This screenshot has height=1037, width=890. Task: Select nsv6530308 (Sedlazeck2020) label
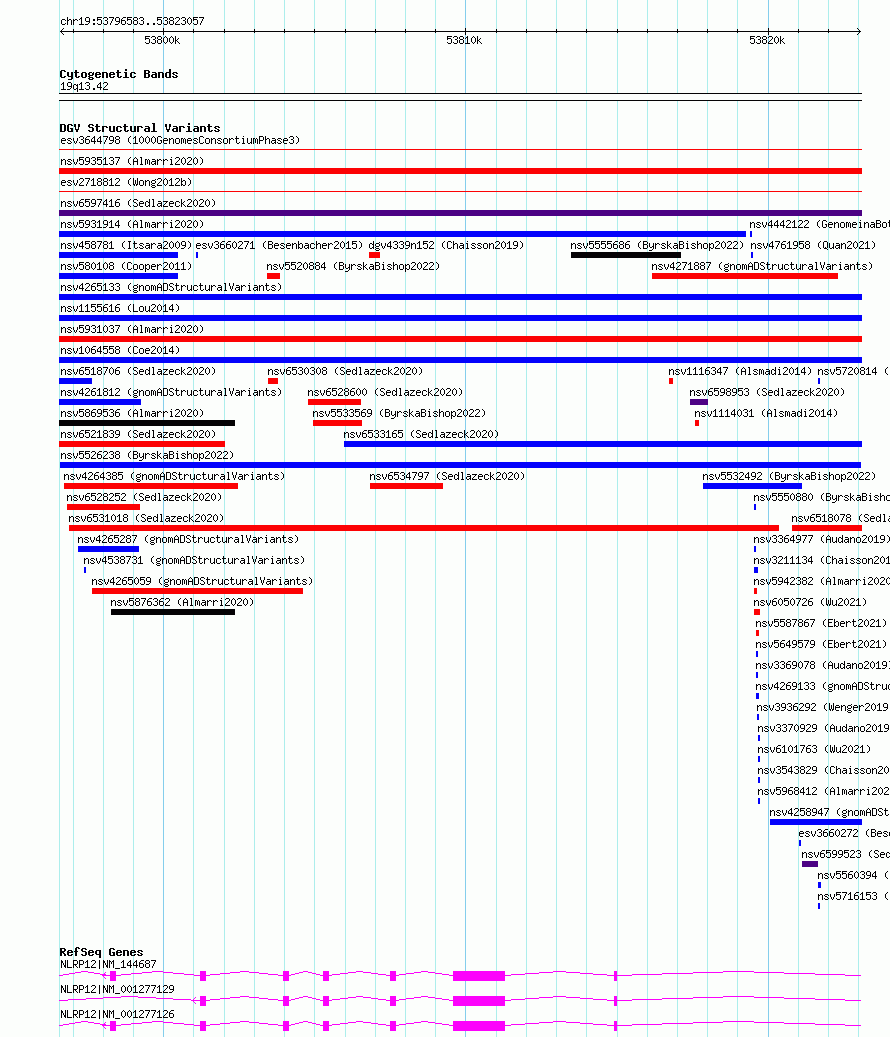point(345,372)
